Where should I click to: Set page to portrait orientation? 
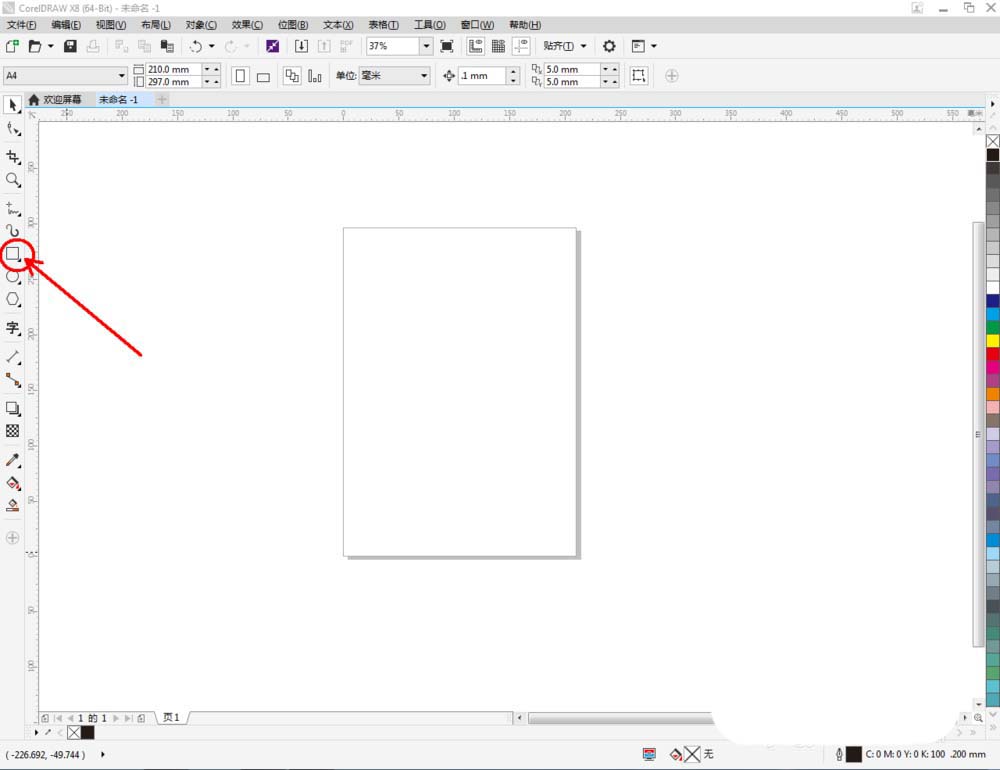(240, 76)
